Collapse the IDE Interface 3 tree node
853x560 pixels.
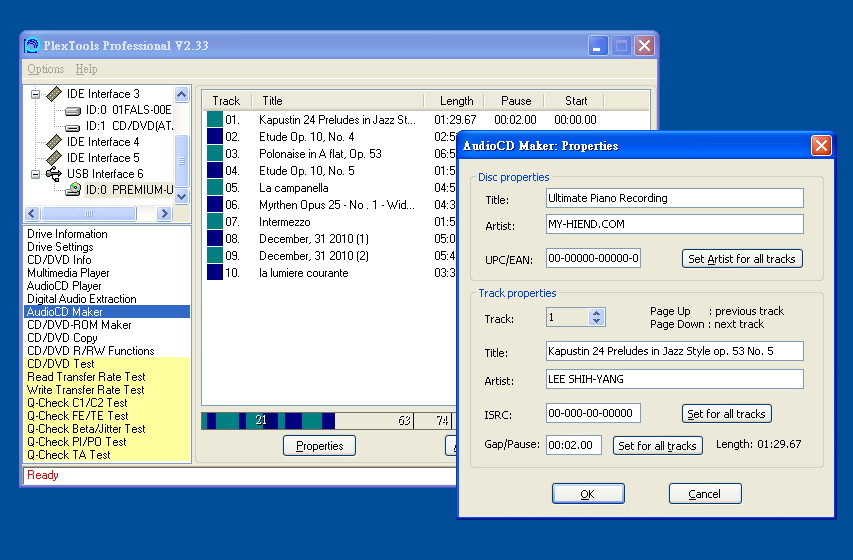pos(35,94)
